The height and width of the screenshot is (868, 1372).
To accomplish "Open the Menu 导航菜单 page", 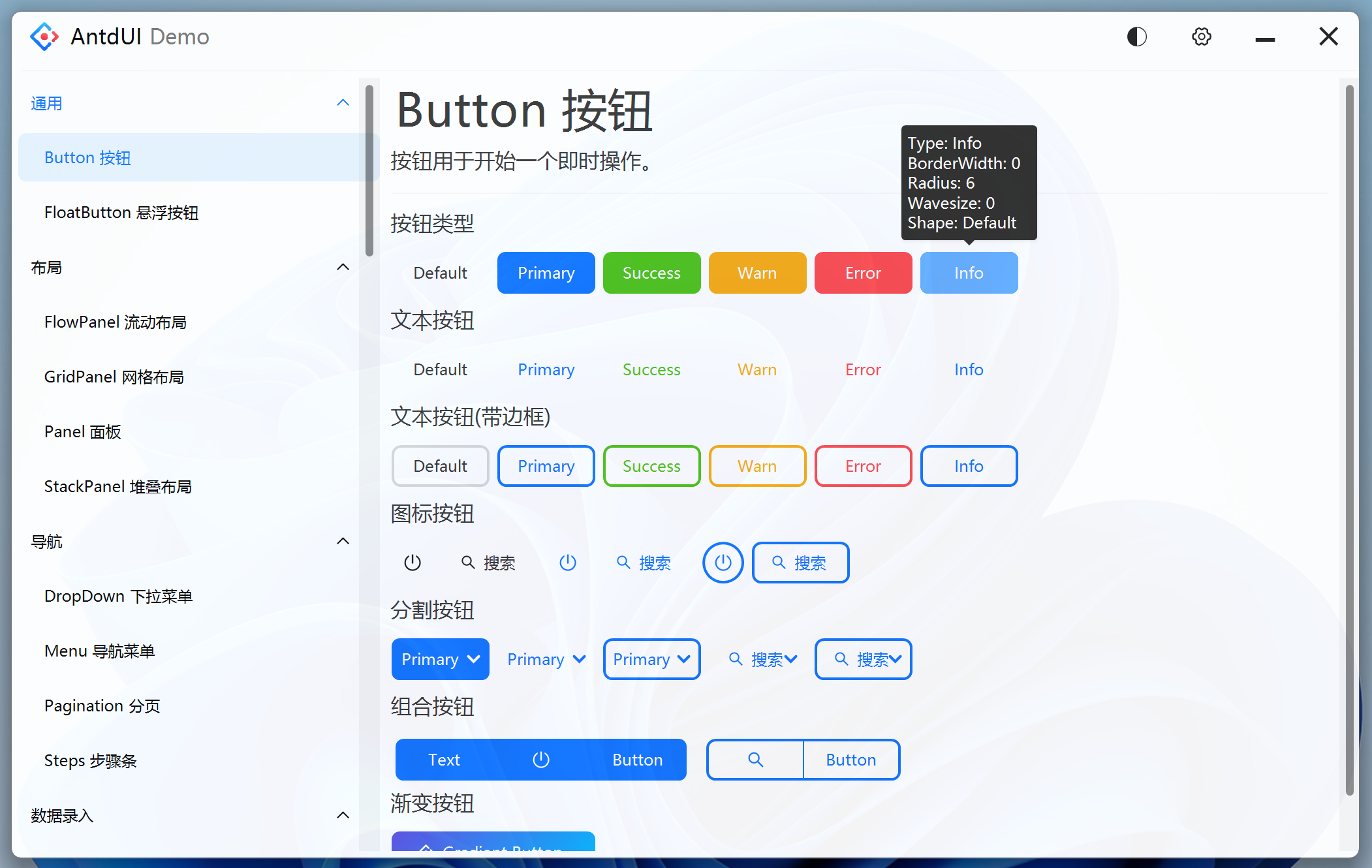I will [99, 650].
